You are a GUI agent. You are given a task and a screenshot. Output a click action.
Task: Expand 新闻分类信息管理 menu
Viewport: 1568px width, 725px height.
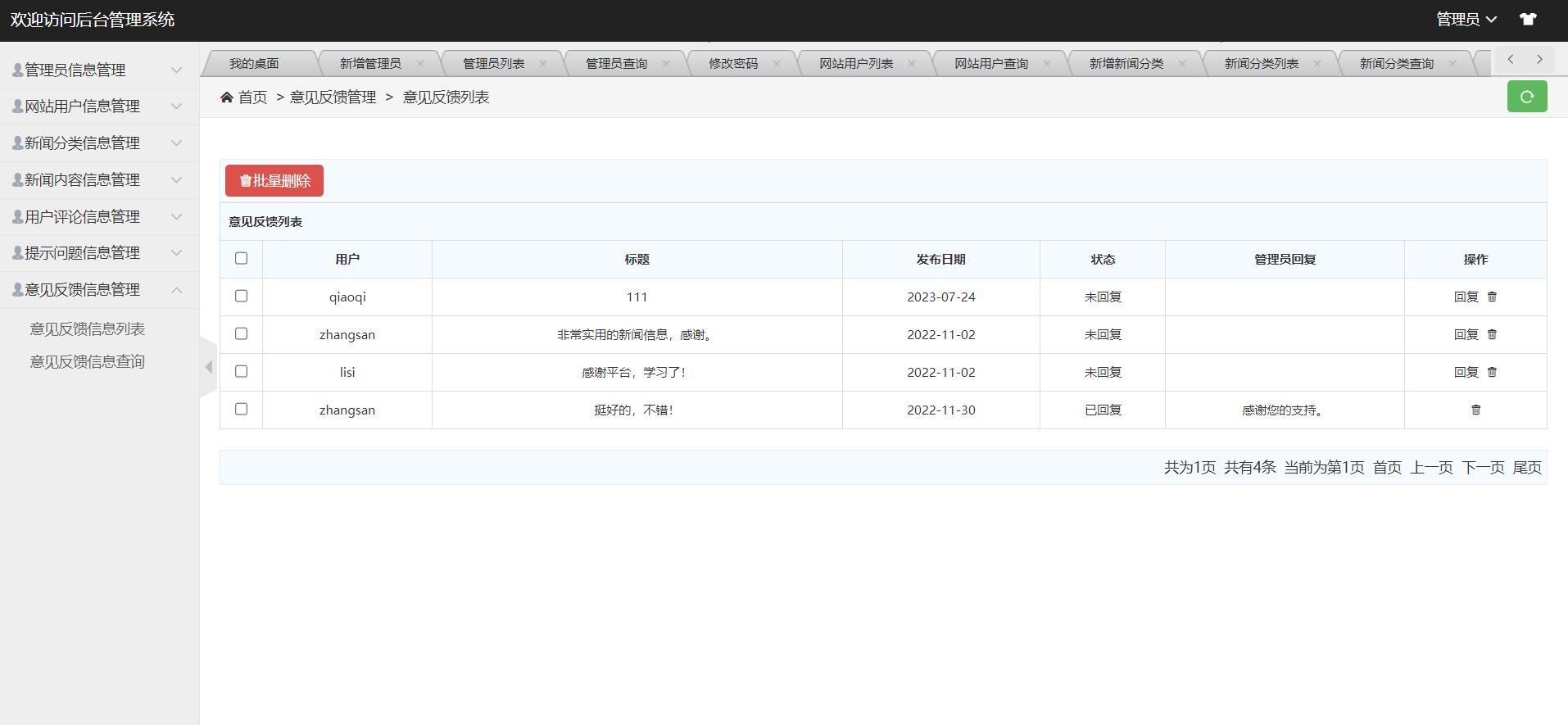[99, 143]
